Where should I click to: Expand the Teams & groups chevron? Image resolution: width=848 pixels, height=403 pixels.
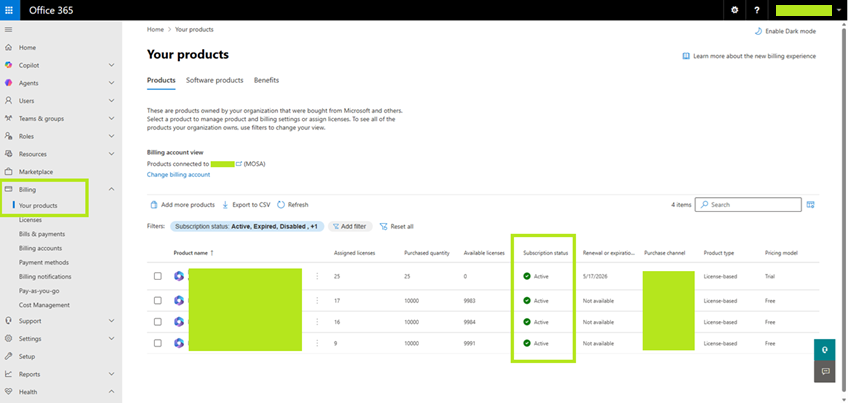[x=111, y=118]
